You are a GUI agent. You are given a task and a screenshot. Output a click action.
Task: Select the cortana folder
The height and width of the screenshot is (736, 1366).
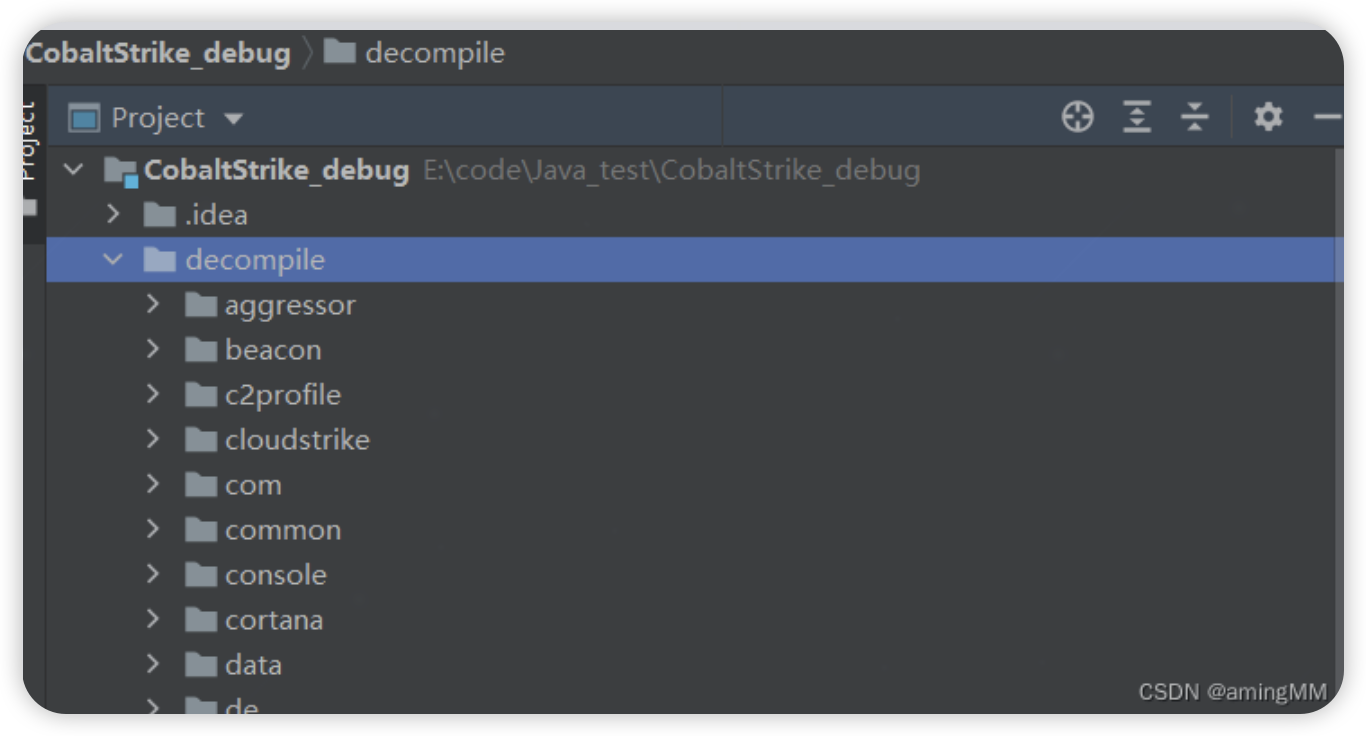point(273,620)
